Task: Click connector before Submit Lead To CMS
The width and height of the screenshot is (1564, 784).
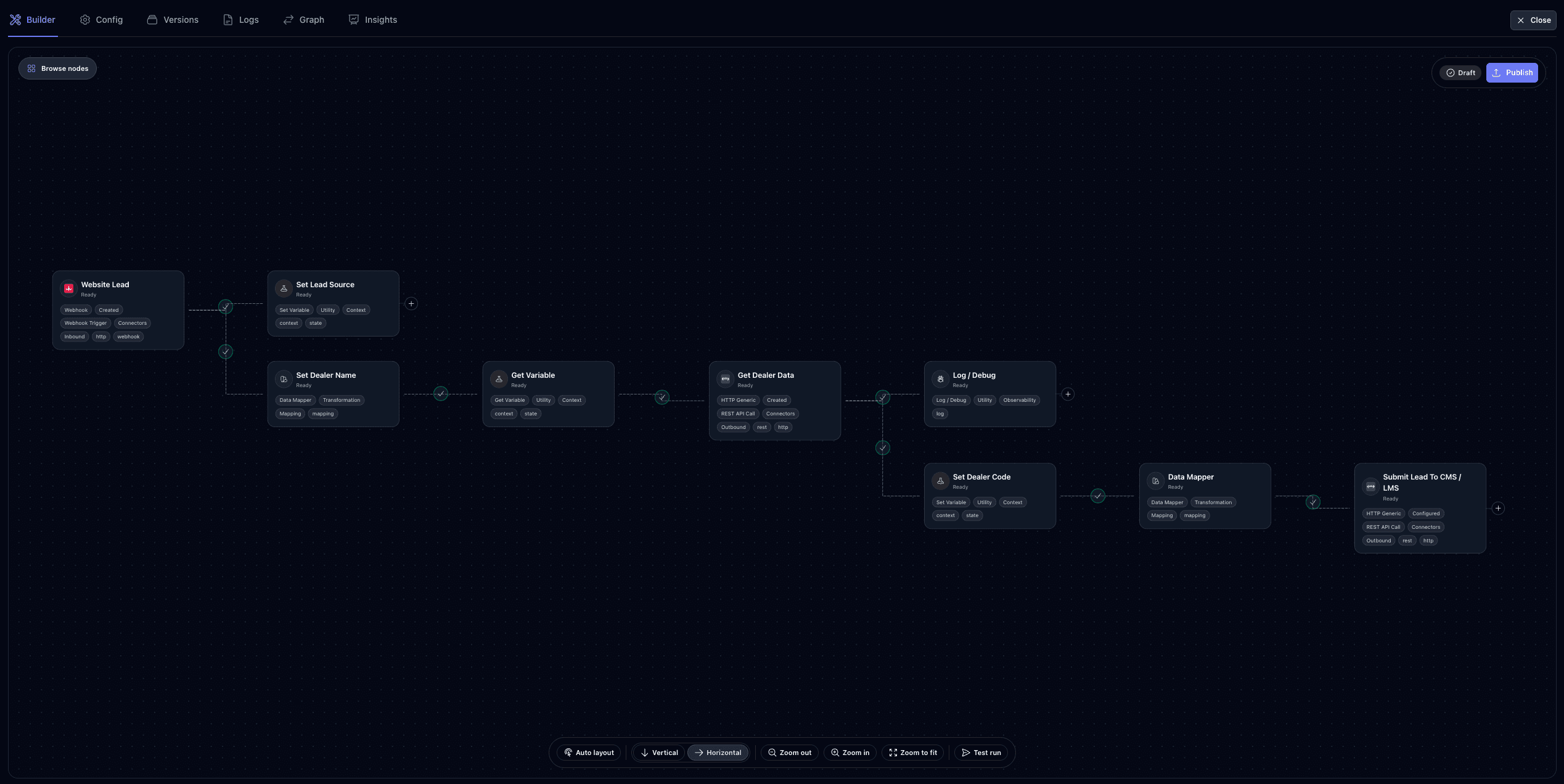Action: pyautogui.click(x=1312, y=502)
